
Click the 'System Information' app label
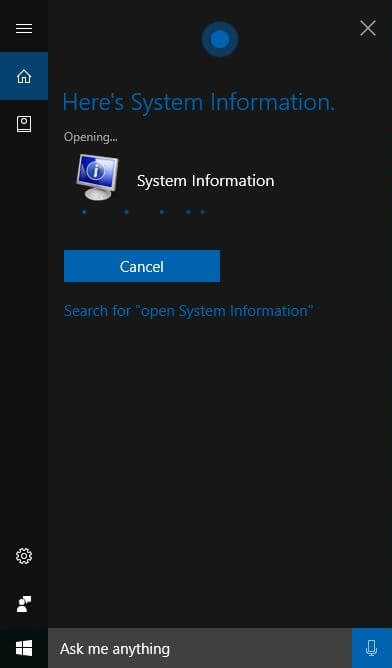[x=205, y=181]
